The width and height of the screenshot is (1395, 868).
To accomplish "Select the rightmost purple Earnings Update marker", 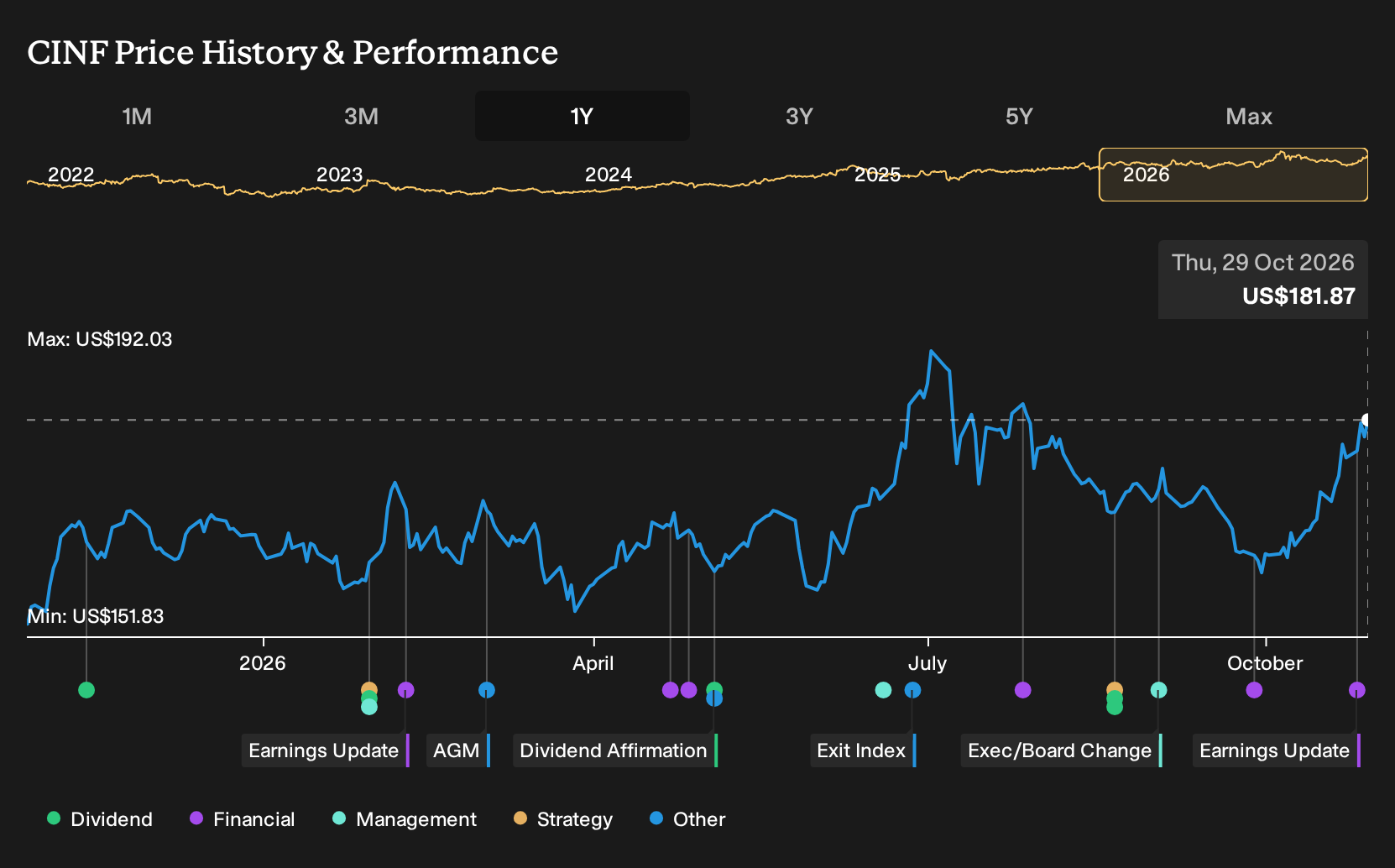I will (x=1357, y=690).
